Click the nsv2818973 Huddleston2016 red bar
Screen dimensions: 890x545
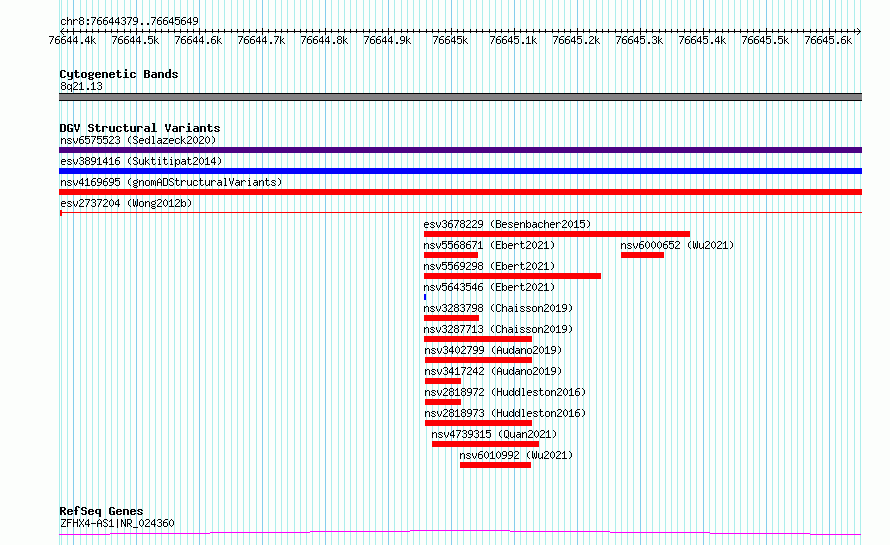tap(477, 423)
